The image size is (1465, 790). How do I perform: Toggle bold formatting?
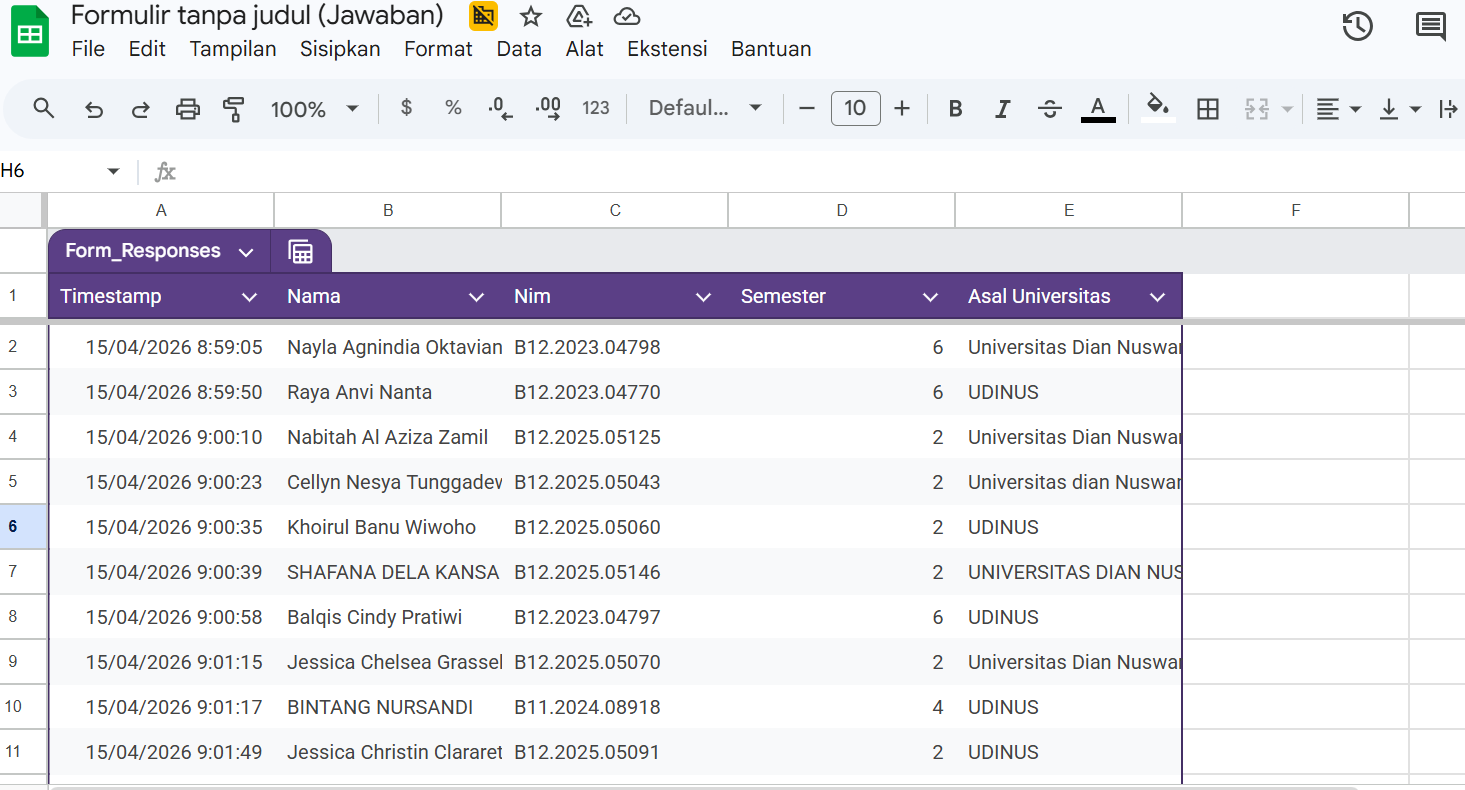pyautogui.click(x=955, y=109)
